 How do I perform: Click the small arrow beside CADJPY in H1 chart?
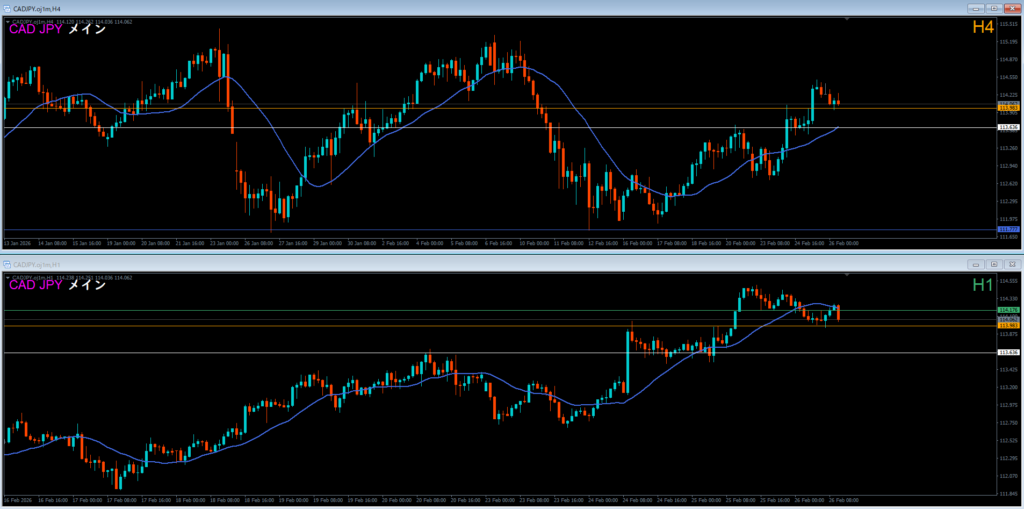coord(7,274)
